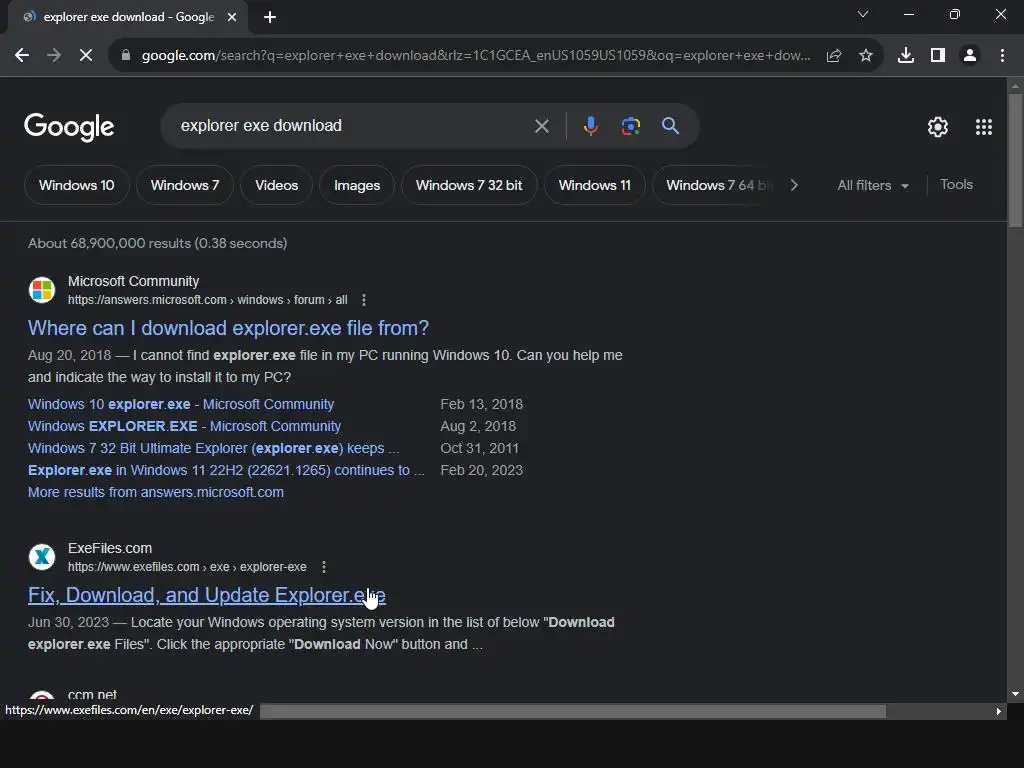The image size is (1024, 768).
Task: Open Explorer.exe in Windows 11 22H2 link
Action: (226, 470)
